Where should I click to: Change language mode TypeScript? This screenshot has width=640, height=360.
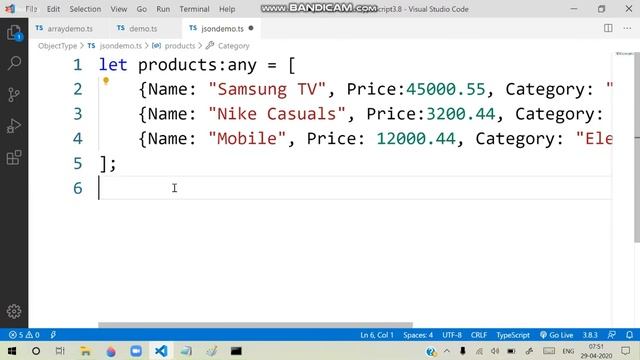(x=513, y=335)
